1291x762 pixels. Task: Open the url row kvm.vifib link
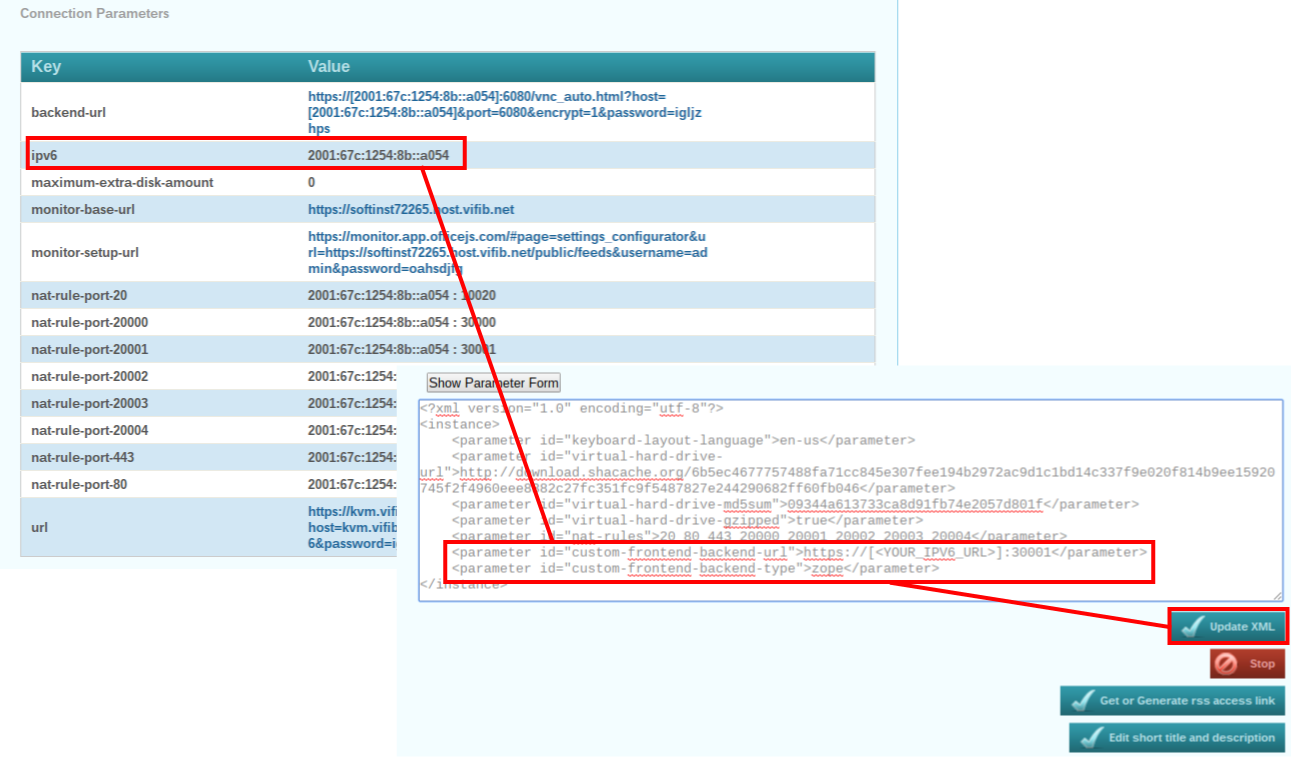(353, 527)
